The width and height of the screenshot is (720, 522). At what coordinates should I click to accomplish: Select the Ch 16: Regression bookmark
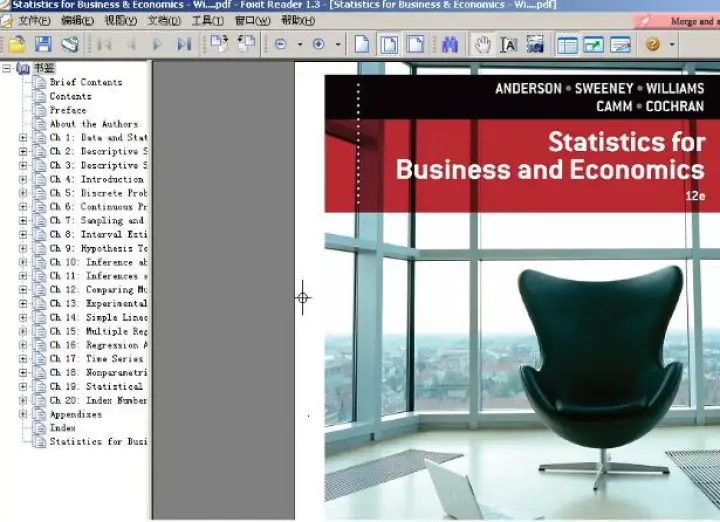(98, 345)
